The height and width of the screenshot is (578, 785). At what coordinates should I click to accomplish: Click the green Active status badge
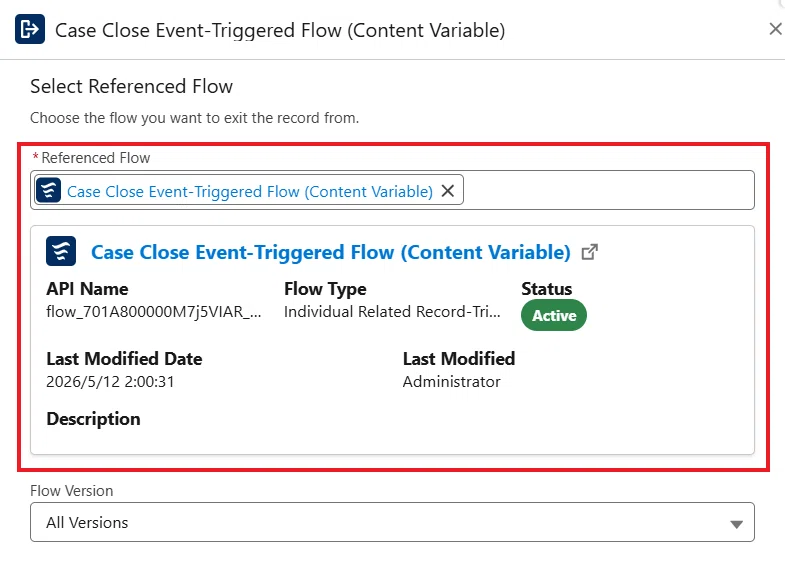point(554,315)
